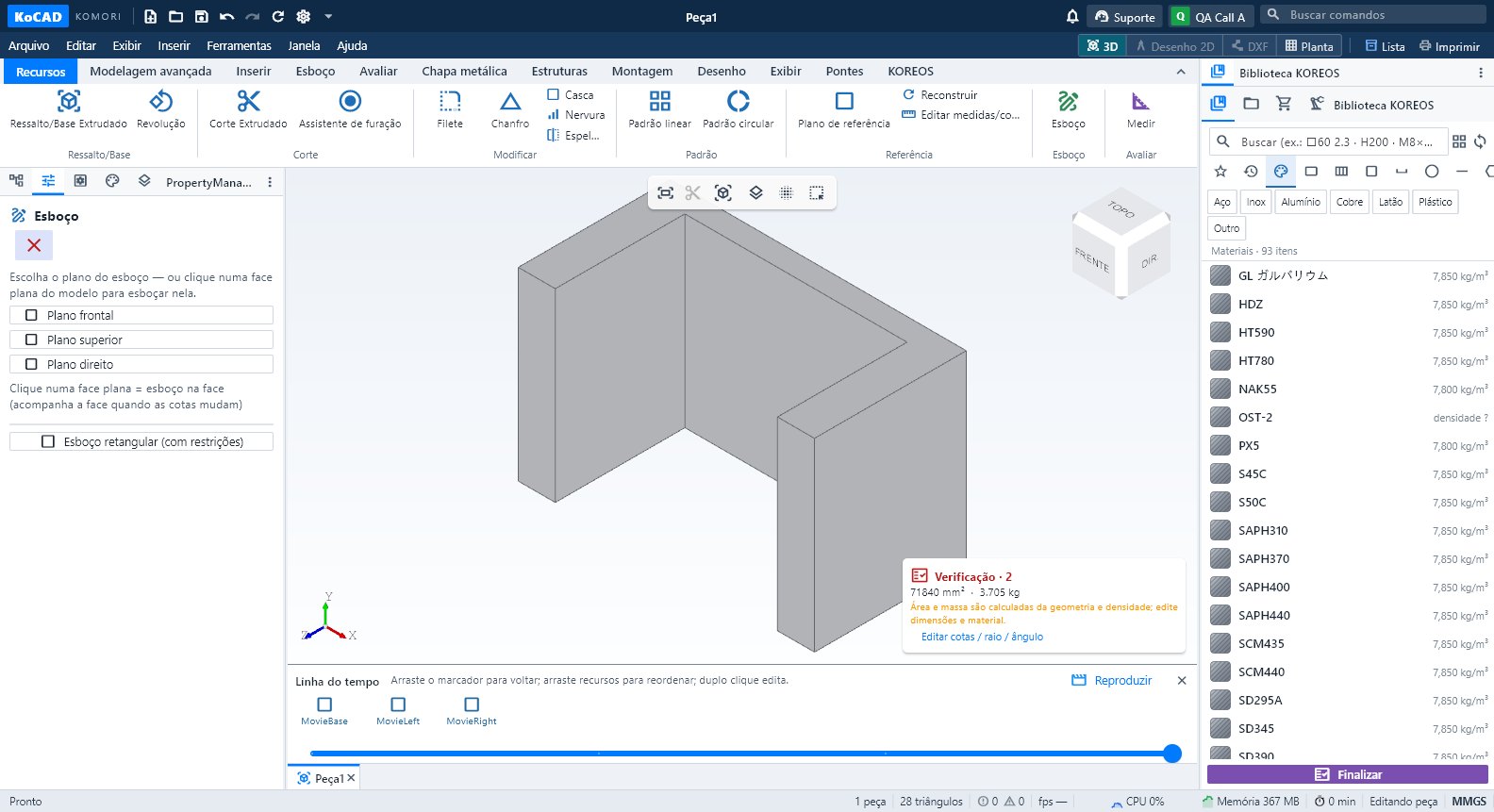Switch to the Chapa metálica ribbon tab
The height and width of the screenshot is (812, 1494).
coord(464,71)
